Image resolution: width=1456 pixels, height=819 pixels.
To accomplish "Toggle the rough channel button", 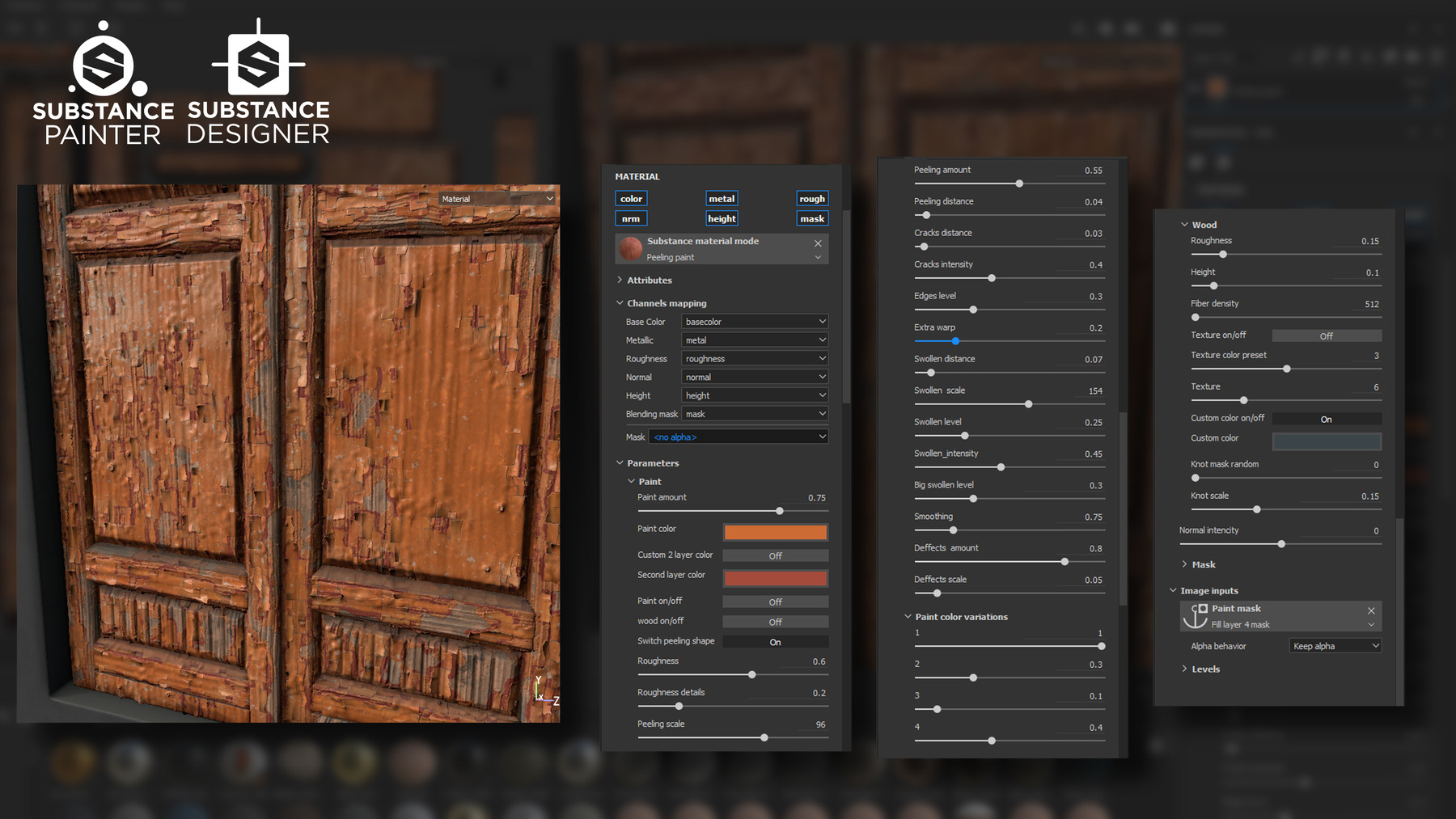I will pos(812,199).
